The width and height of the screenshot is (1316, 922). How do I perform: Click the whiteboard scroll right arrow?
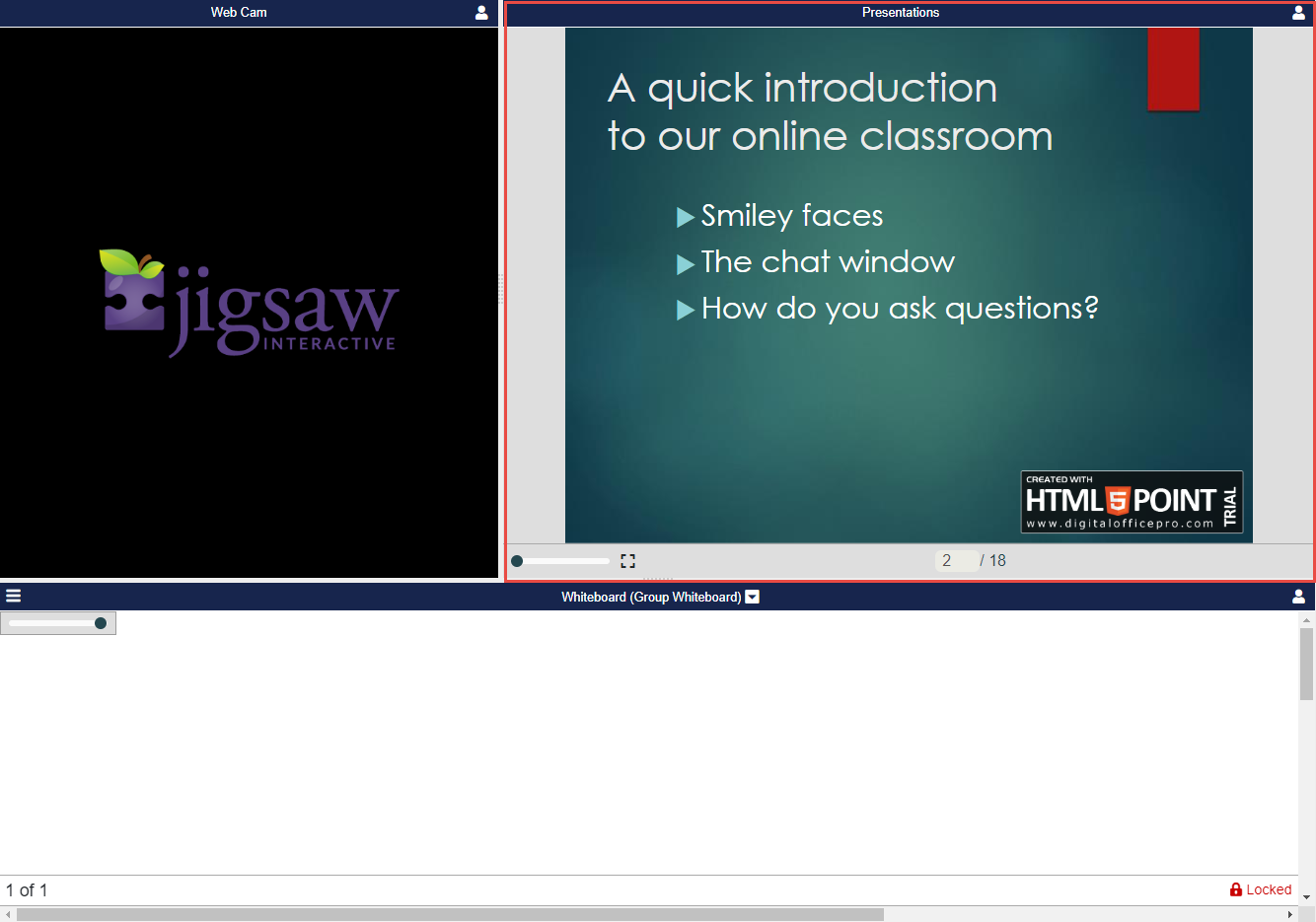tap(1289, 914)
